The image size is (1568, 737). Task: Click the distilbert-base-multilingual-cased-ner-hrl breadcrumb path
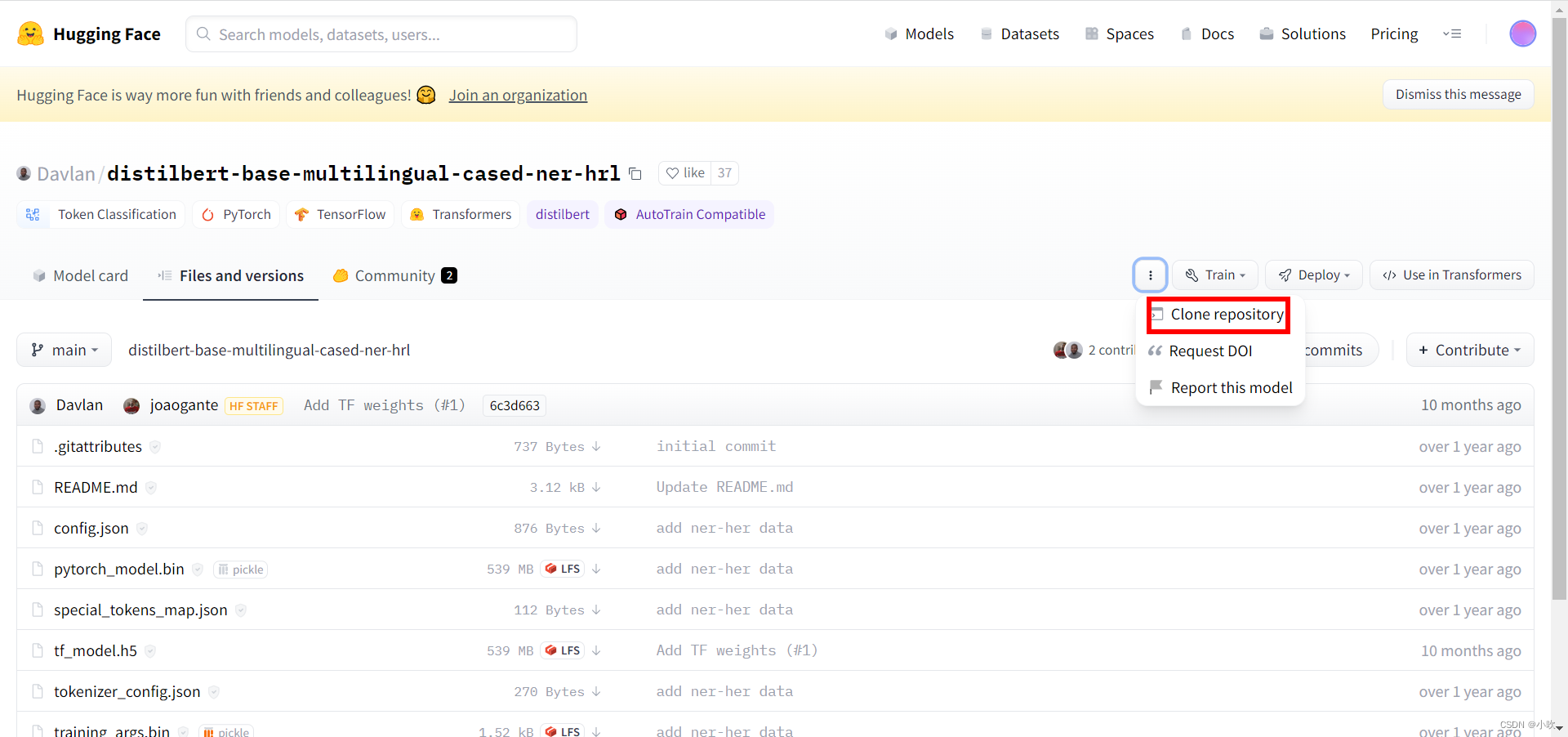[x=269, y=350]
